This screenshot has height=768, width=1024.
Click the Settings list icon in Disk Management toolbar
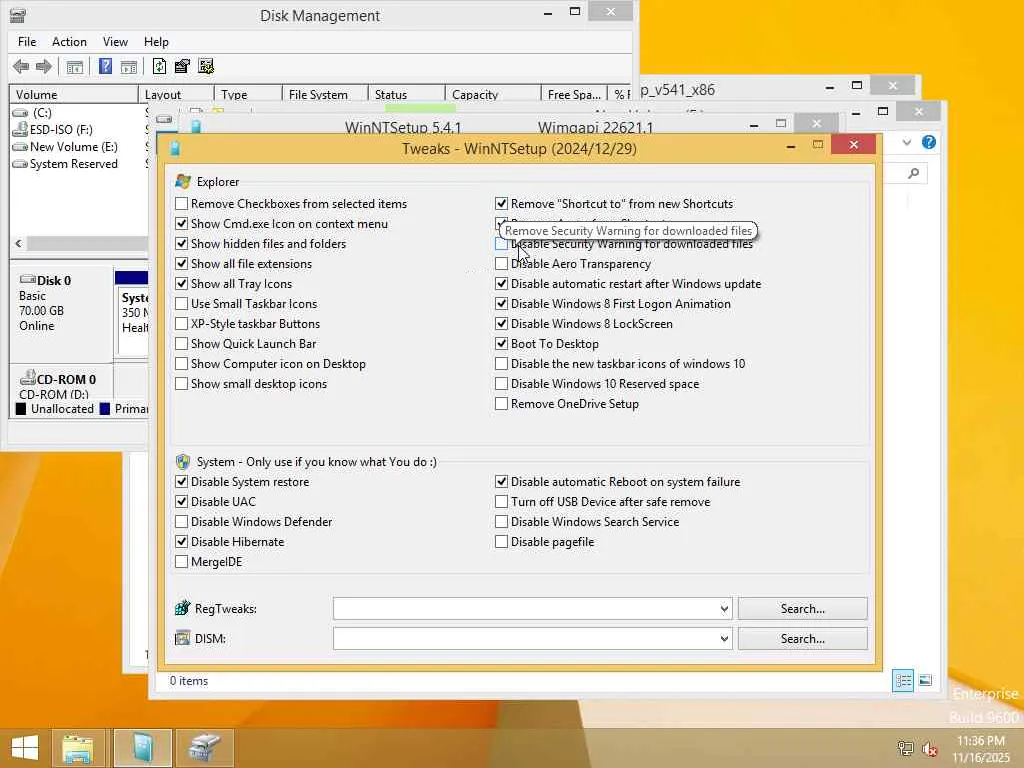pyautogui.click(x=206, y=66)
